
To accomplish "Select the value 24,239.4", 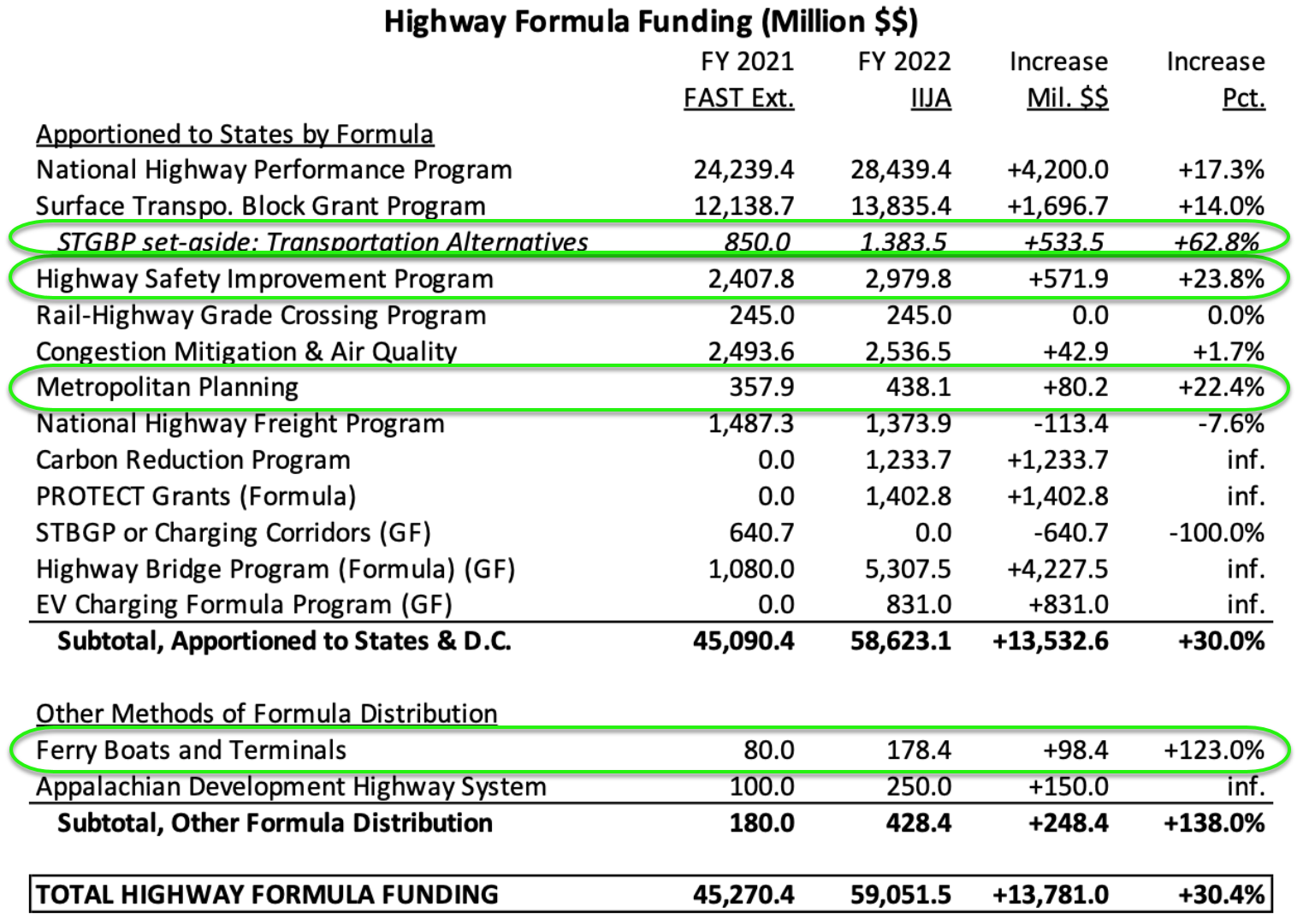I will [743, 169].
